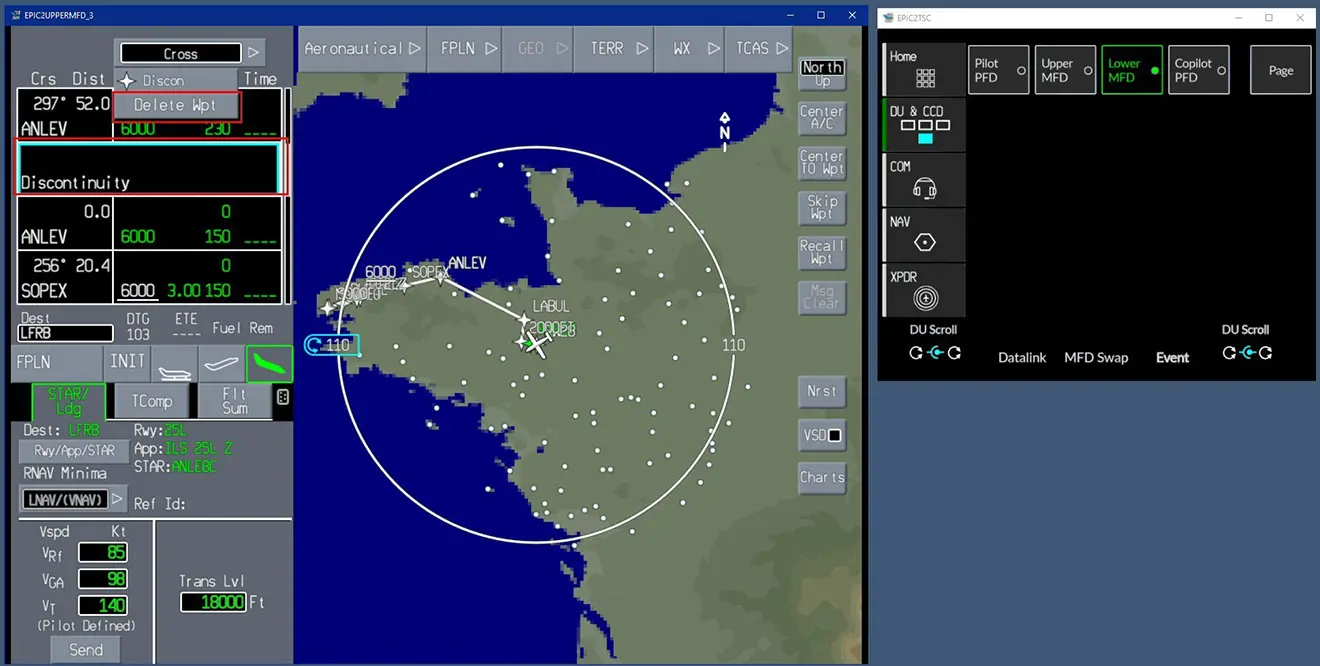
Task: Select the TComp tab
Action: [152, 401]
